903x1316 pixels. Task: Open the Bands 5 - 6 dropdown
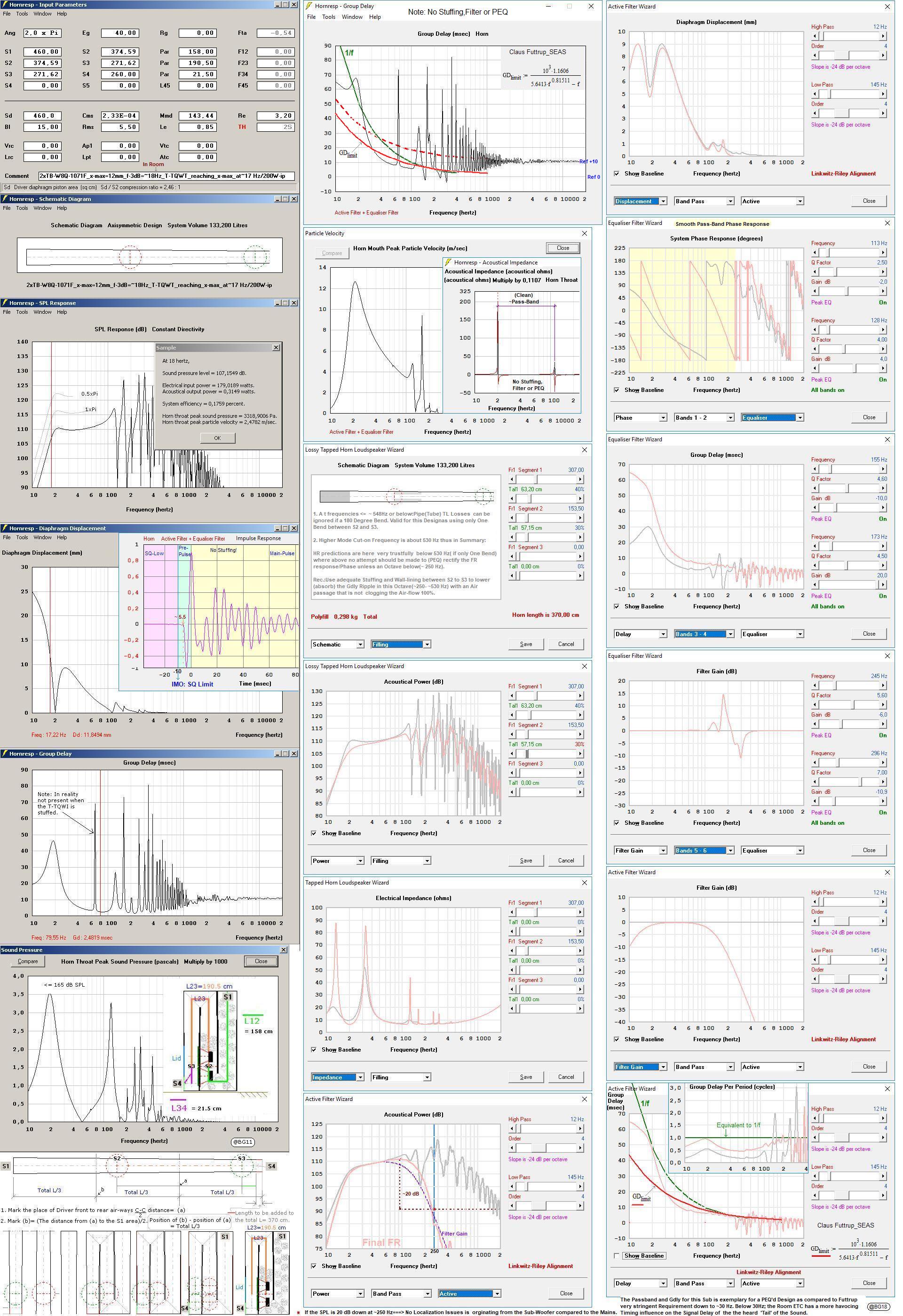click(704, 850)
